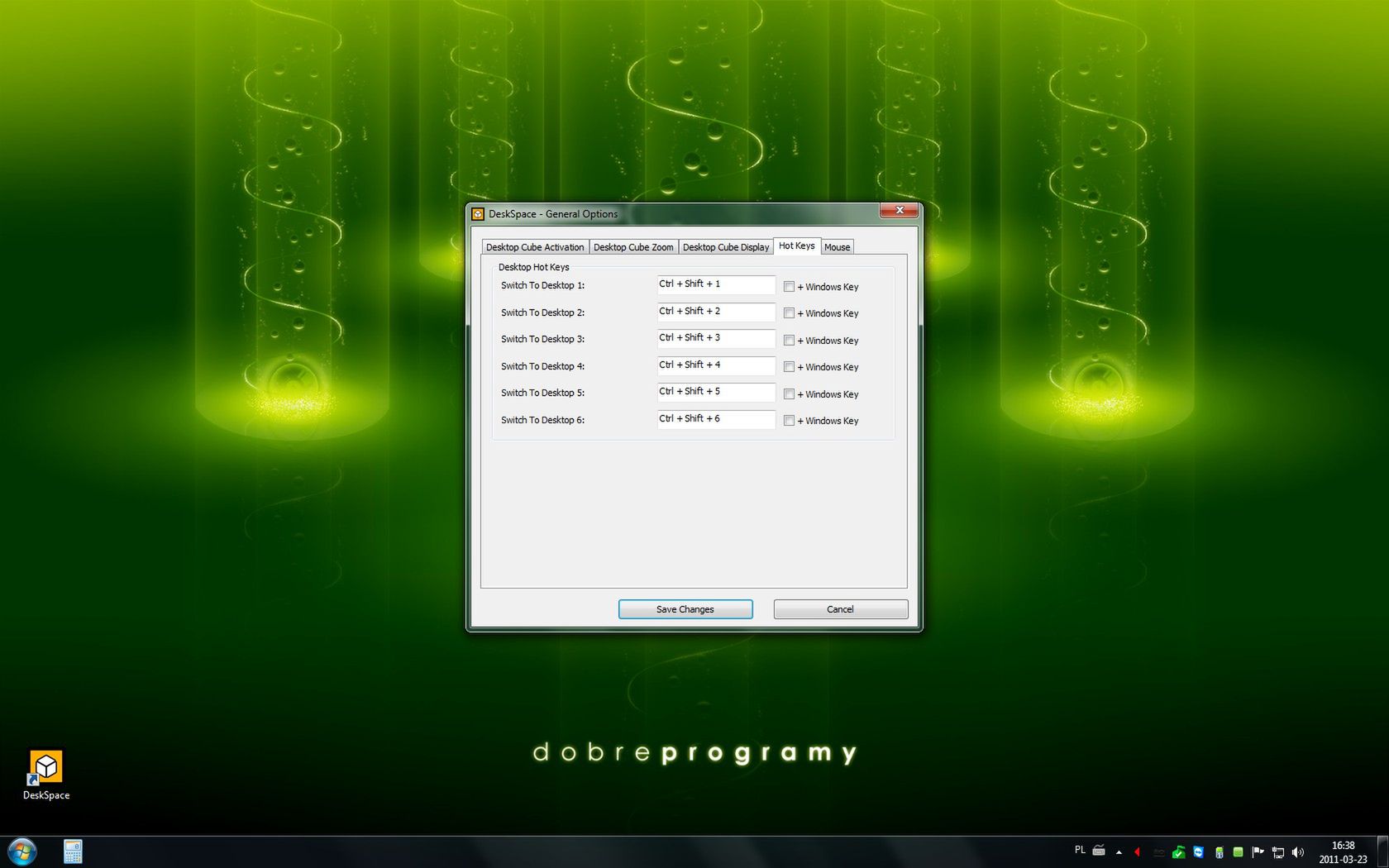Open the DeskSpace desktop shortcut icon
Screen dimensions: 1389x868
point(46,767)
